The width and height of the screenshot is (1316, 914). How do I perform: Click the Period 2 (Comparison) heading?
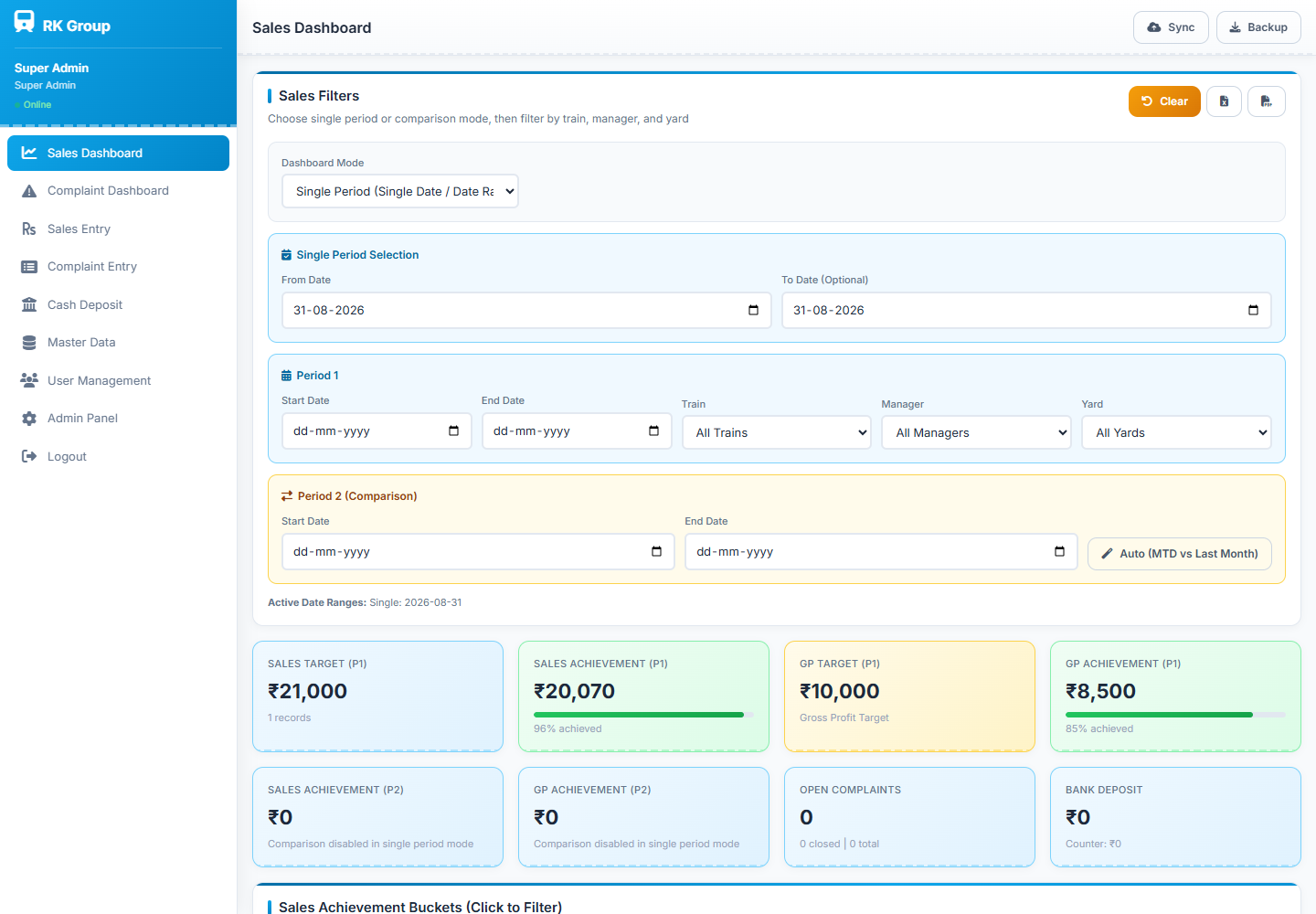357,496
